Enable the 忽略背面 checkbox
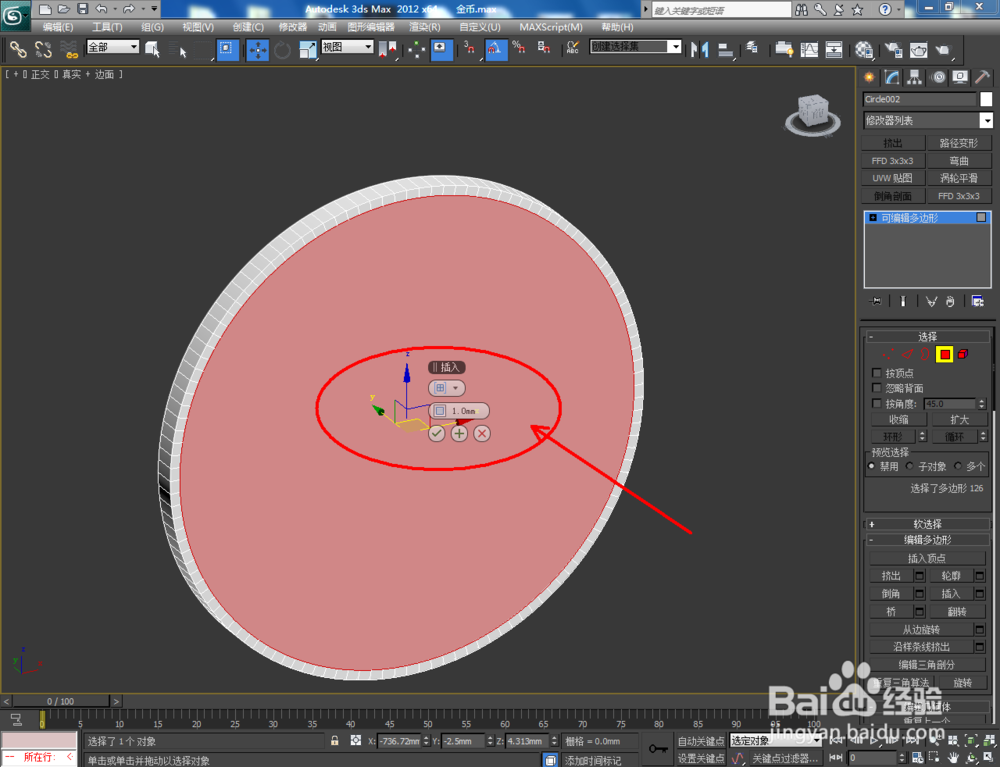 pos(876,388)
